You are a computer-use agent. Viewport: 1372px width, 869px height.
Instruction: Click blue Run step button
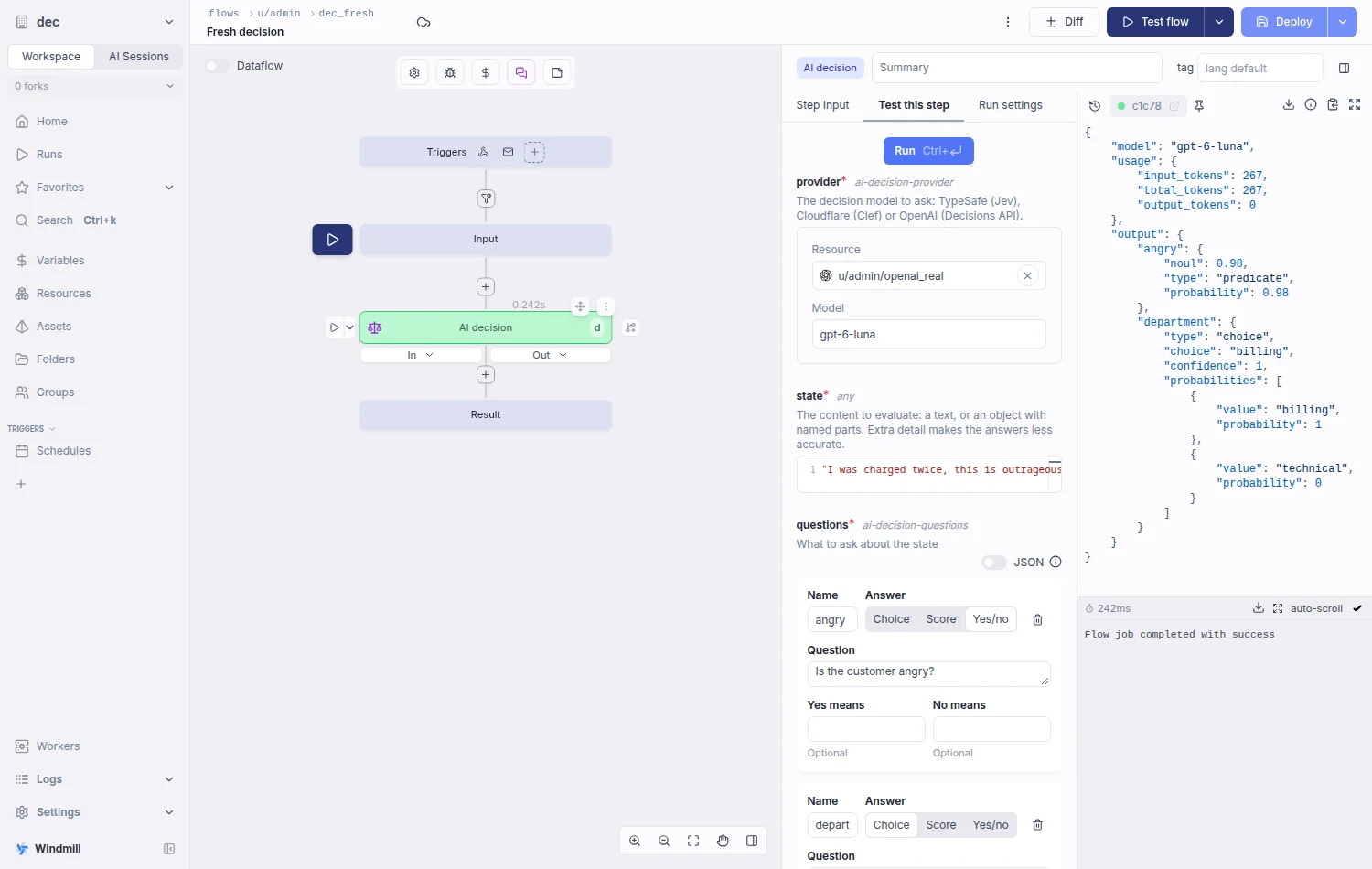pos(928,151)
